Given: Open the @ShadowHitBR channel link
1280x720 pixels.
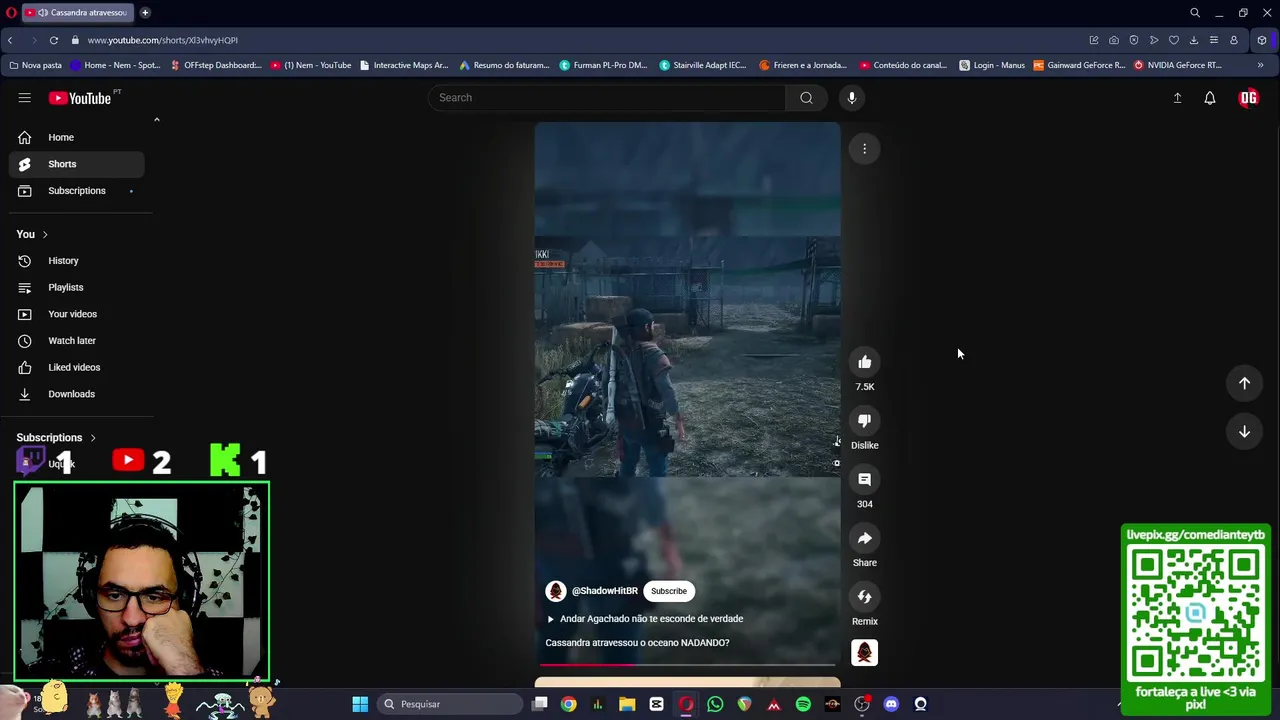Looking at the screenshot, I should pyautogui.click(x=604, y=591).
